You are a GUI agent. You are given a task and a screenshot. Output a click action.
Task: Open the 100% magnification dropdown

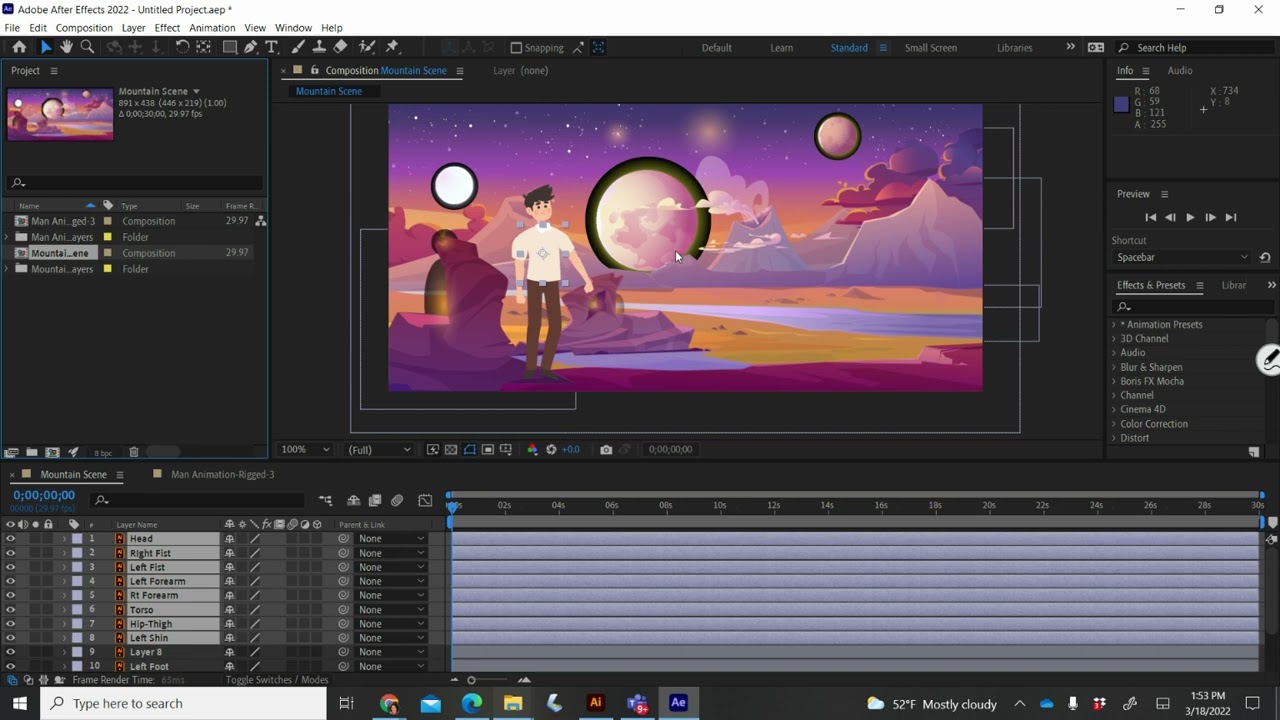tap(305, 450)
